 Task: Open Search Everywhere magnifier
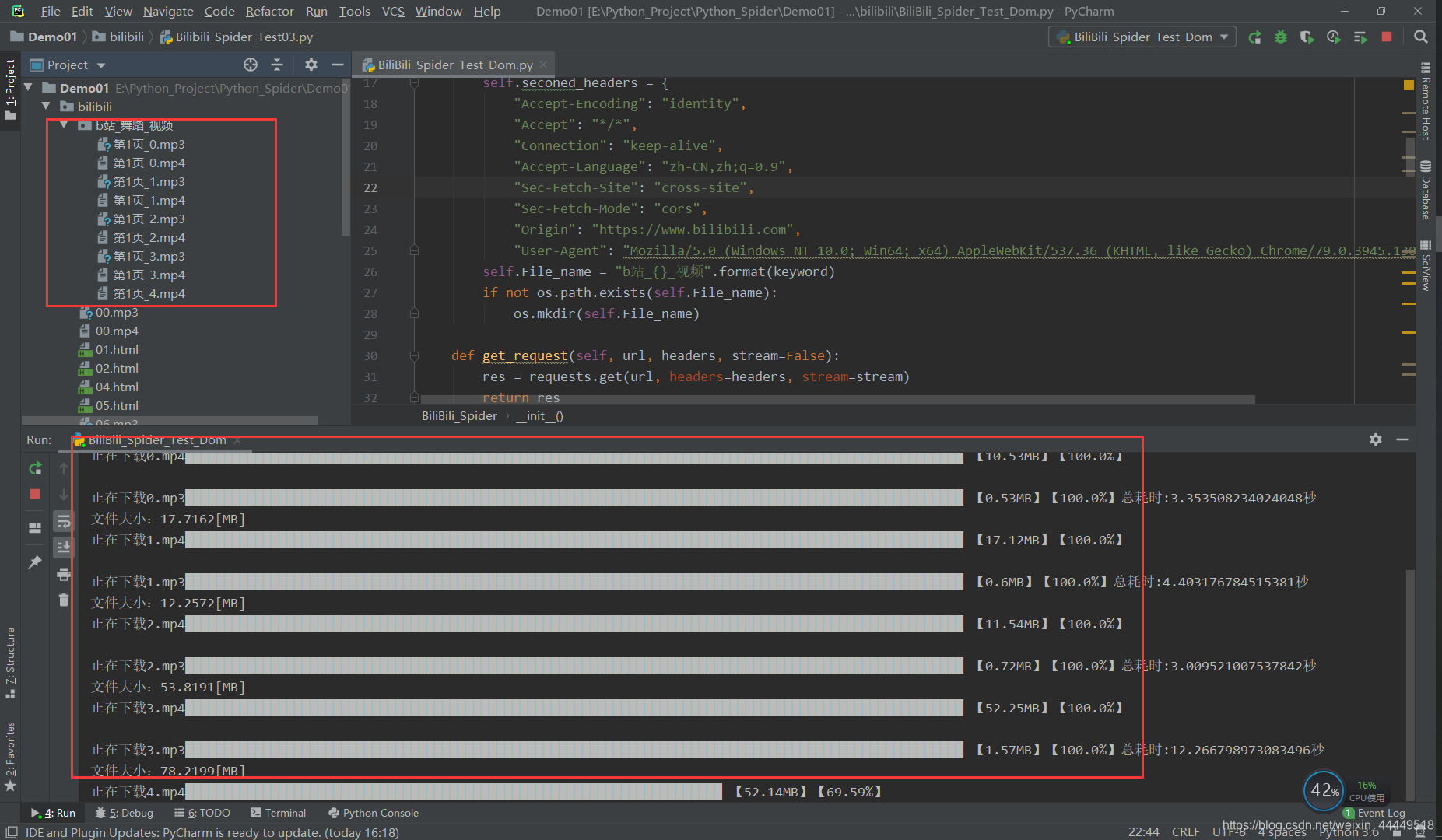pos(1420,37)
